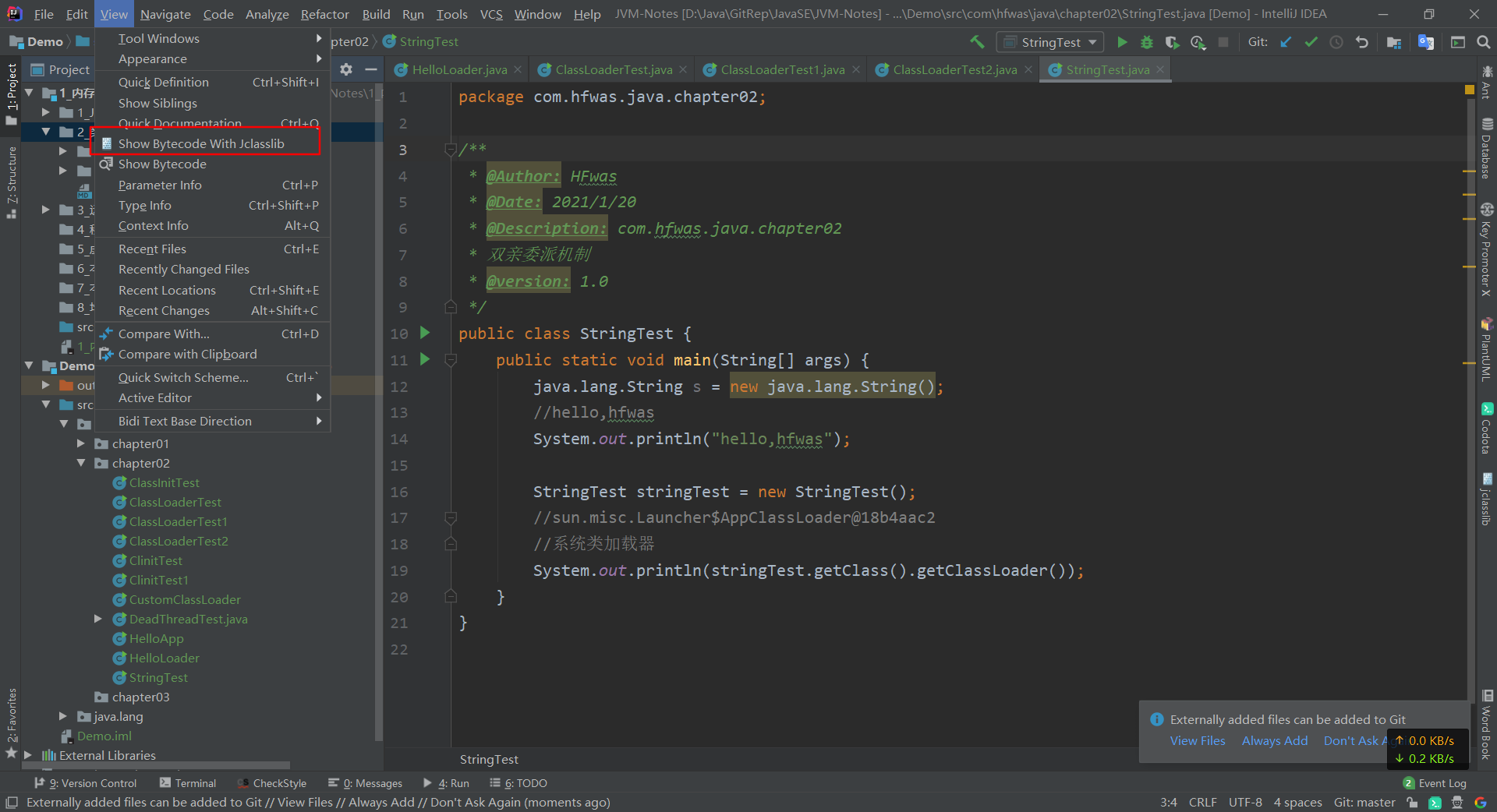Open the Word Book tool window
The width and height of the screenshot is (1497, 812).
point(1487,725)
